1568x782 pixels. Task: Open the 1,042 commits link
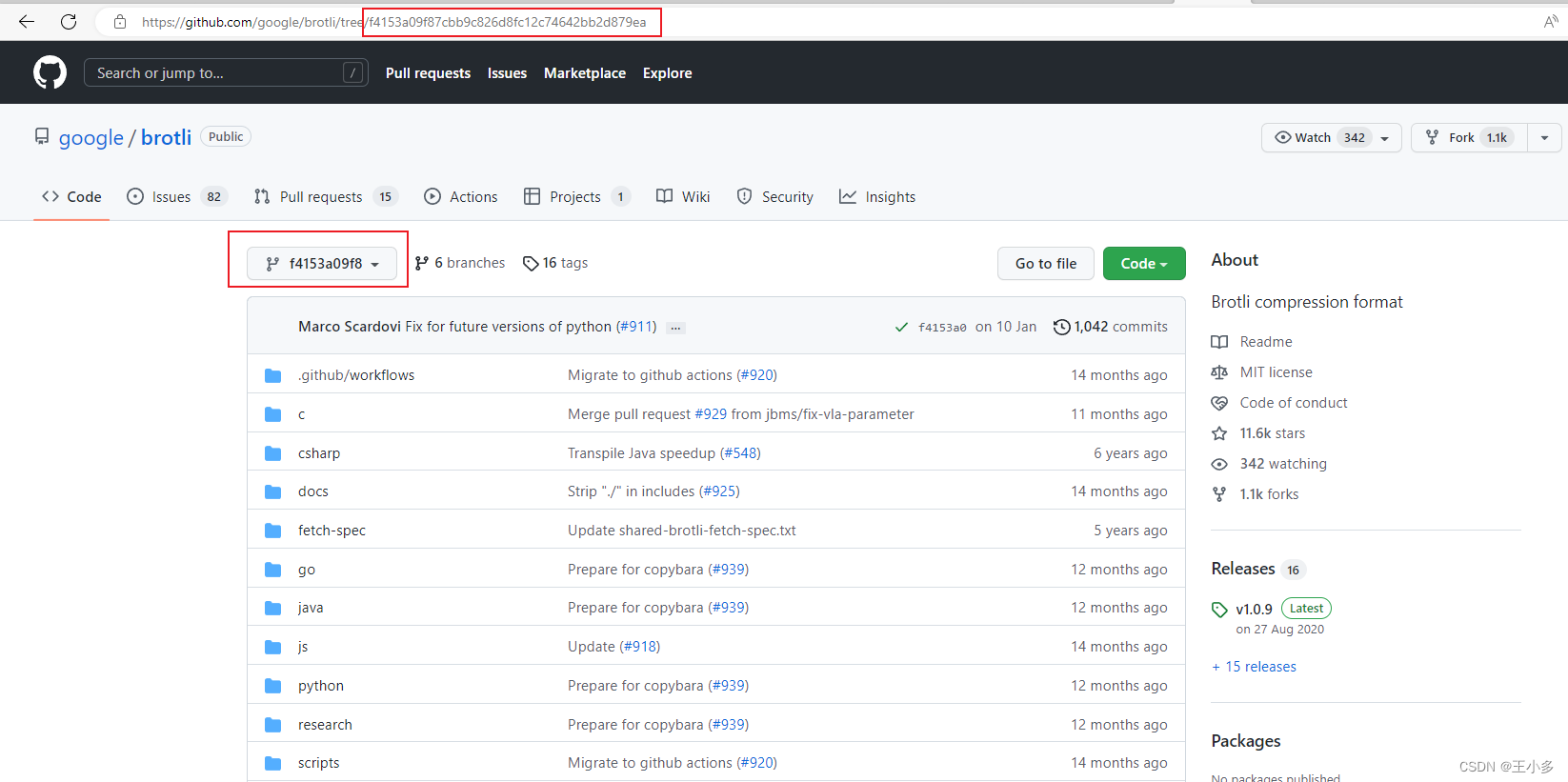(1111, 327)
